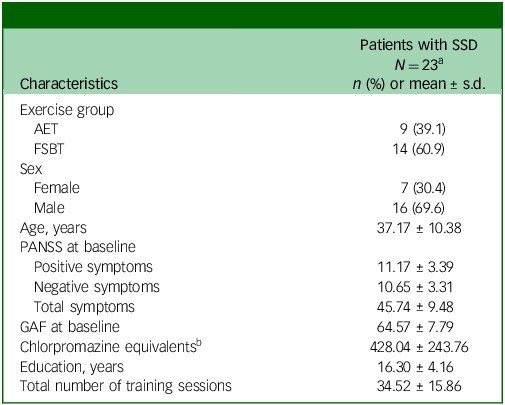Click the value 9 (39.1)
505x405 pixels.
pos(423,129)
